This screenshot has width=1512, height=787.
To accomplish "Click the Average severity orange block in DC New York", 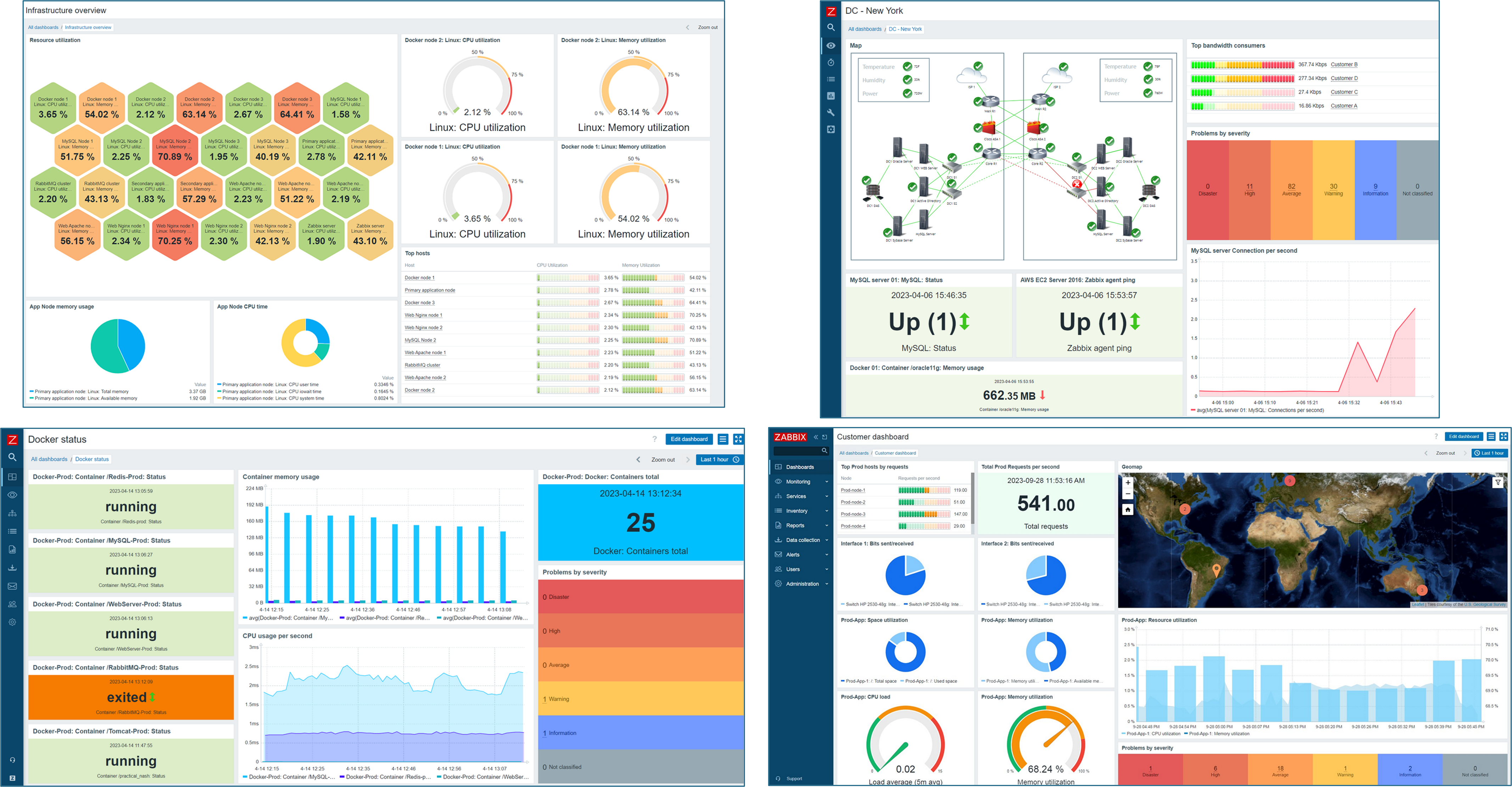I will [1291, 189].
